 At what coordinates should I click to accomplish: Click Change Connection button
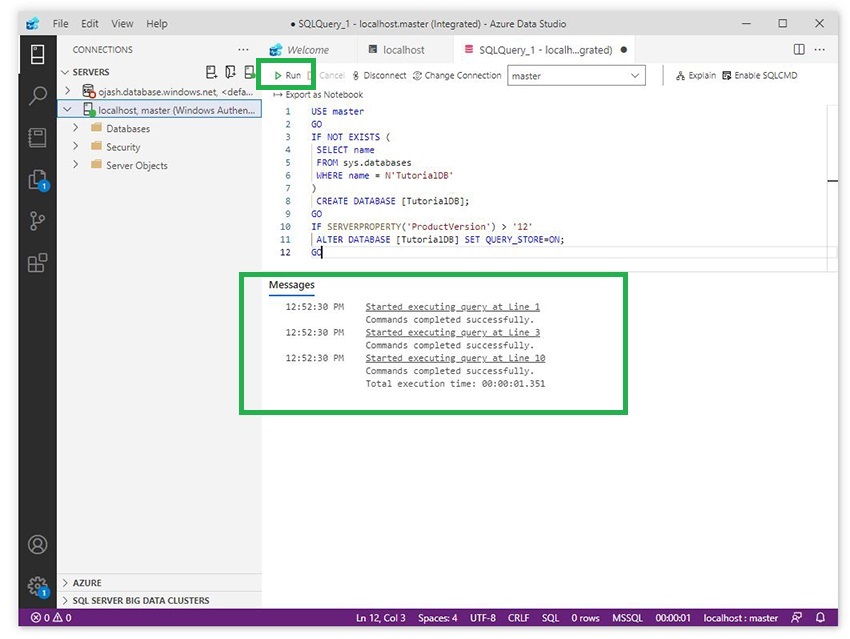[x=457, y=75]
